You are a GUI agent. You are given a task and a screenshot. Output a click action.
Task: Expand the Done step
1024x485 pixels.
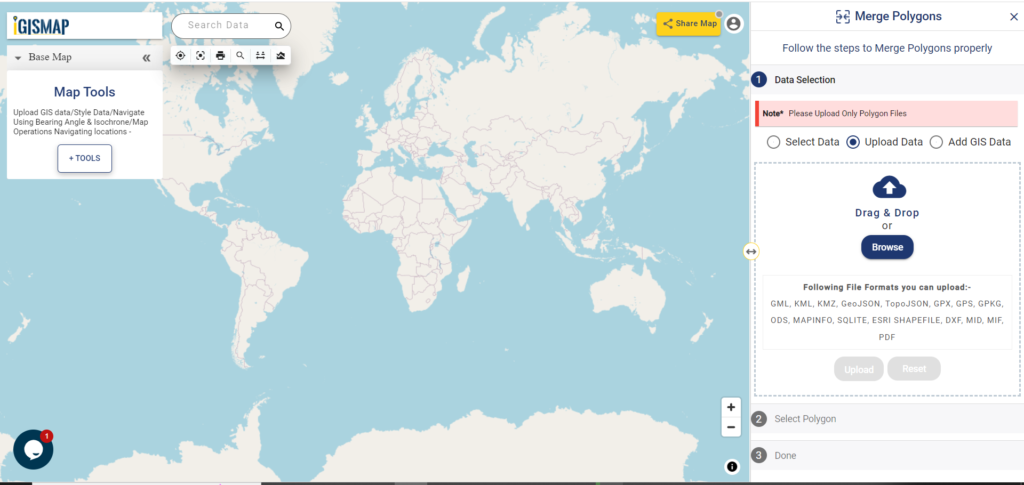tap(886, 456)
